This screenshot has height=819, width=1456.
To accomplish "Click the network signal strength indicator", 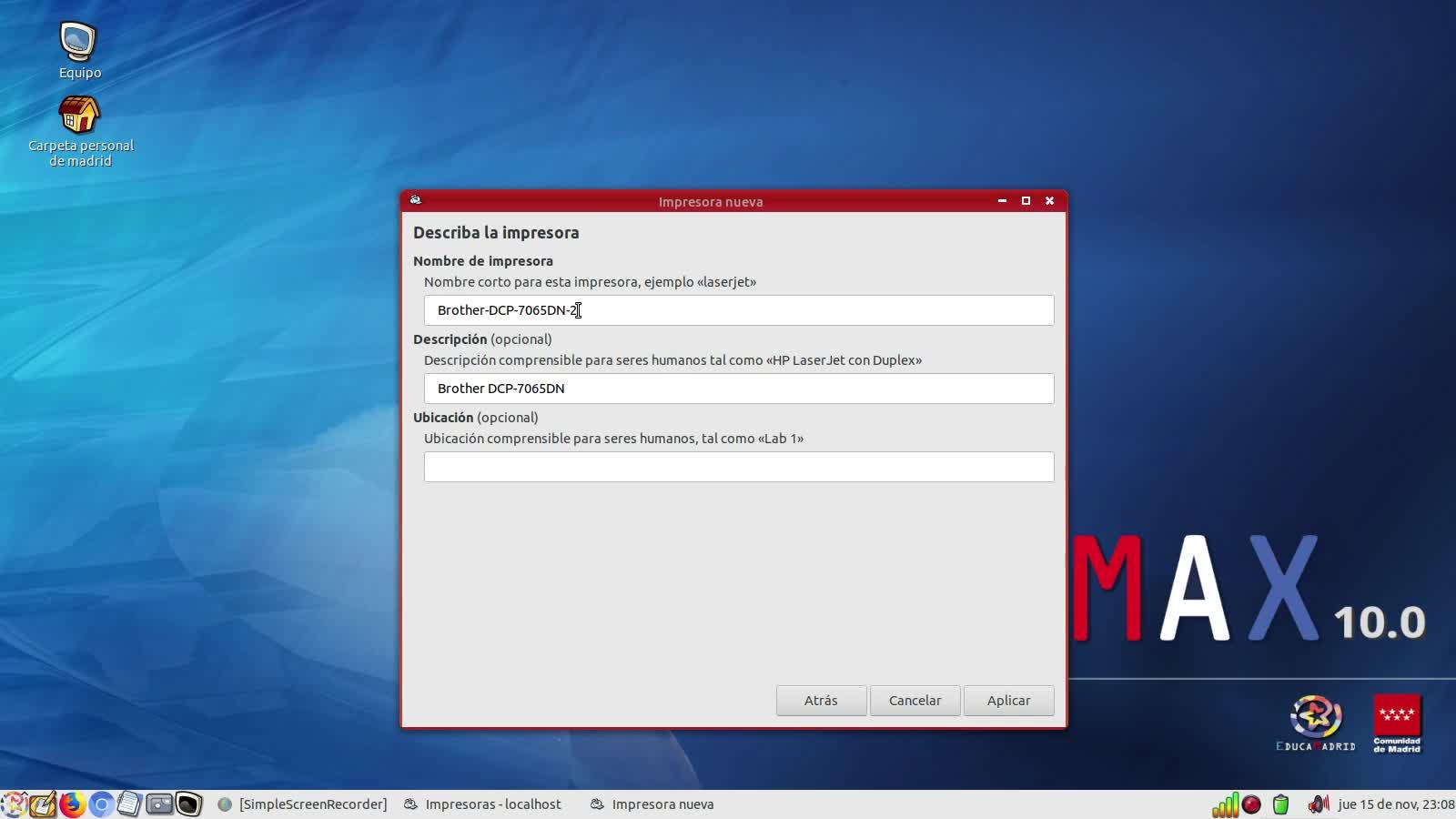I will coord(1225,804).
